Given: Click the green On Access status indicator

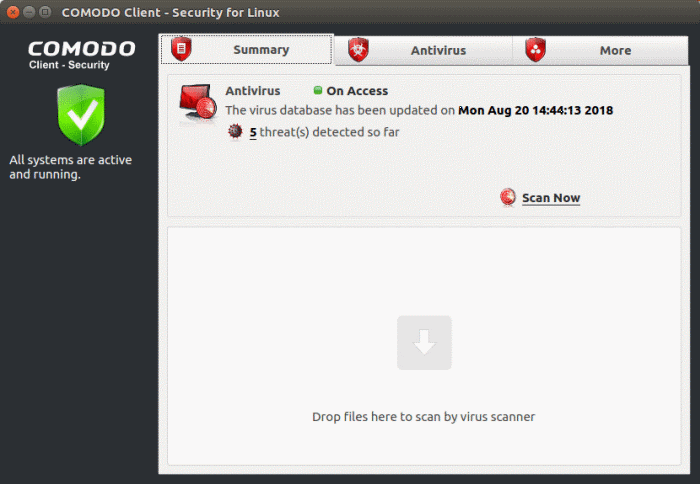Looking at the screenshot, I should 317,90.
